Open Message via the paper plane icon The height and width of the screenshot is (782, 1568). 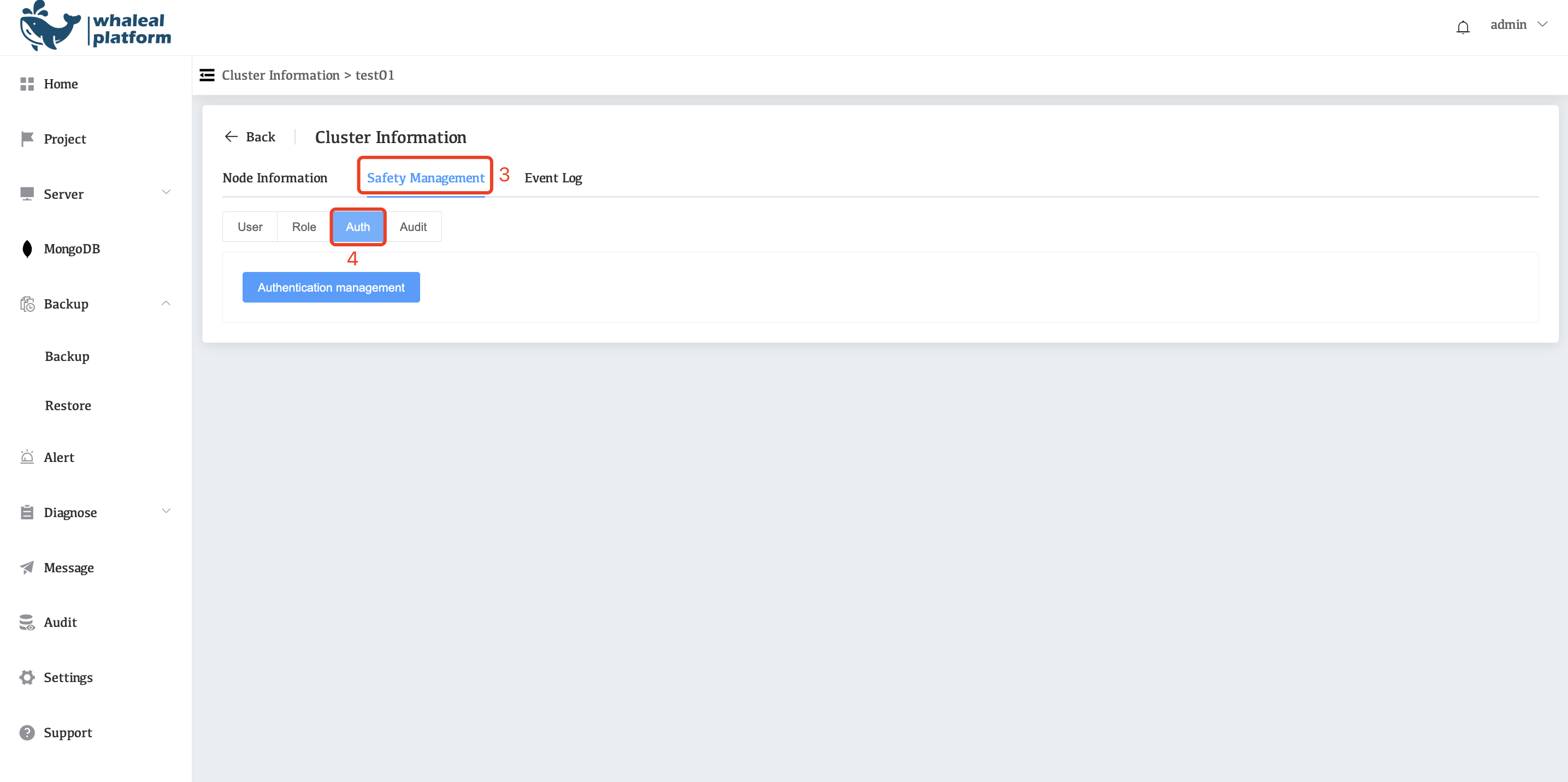27,567
